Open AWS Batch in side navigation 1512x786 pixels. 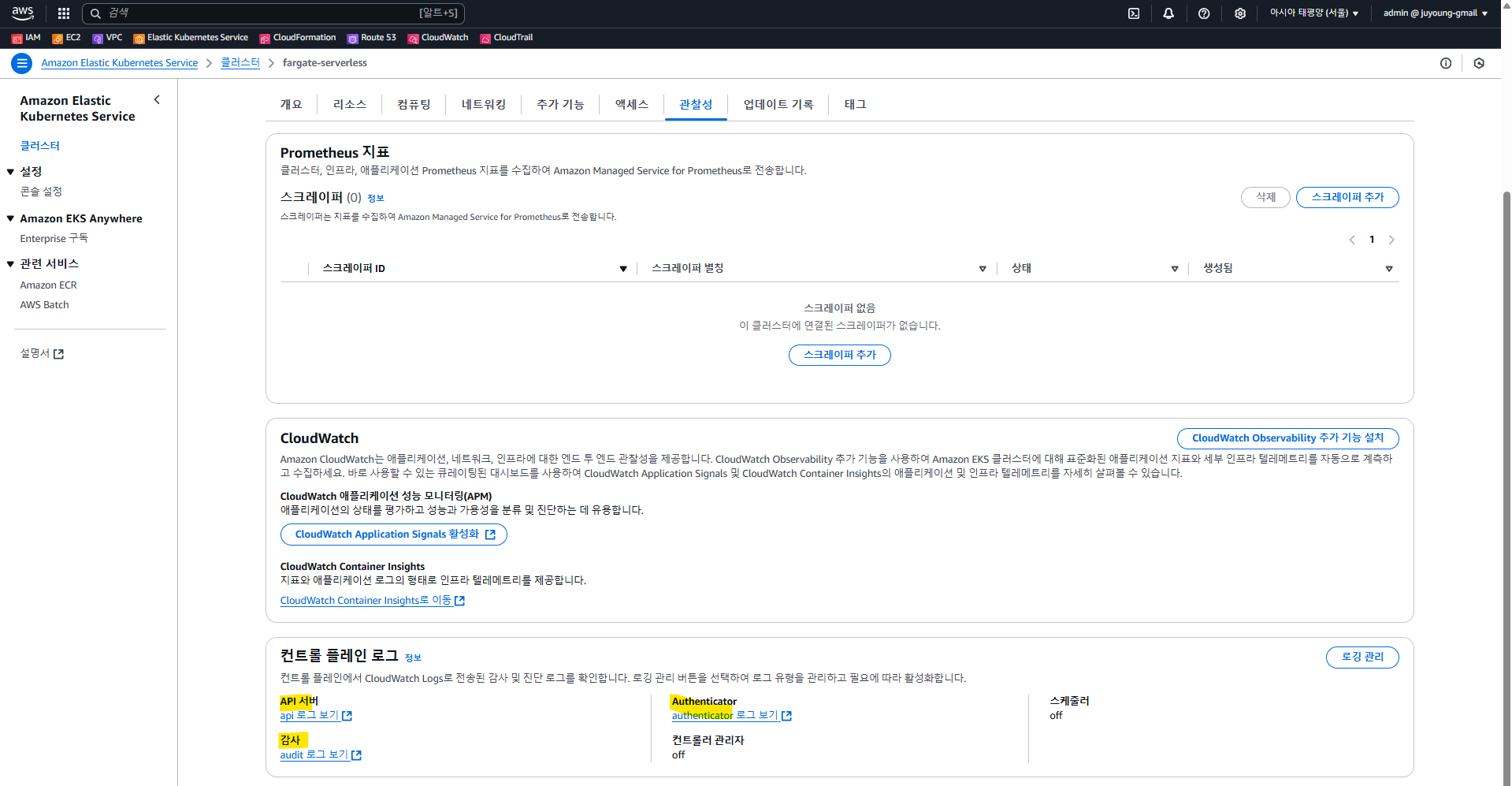pos(44,305)
